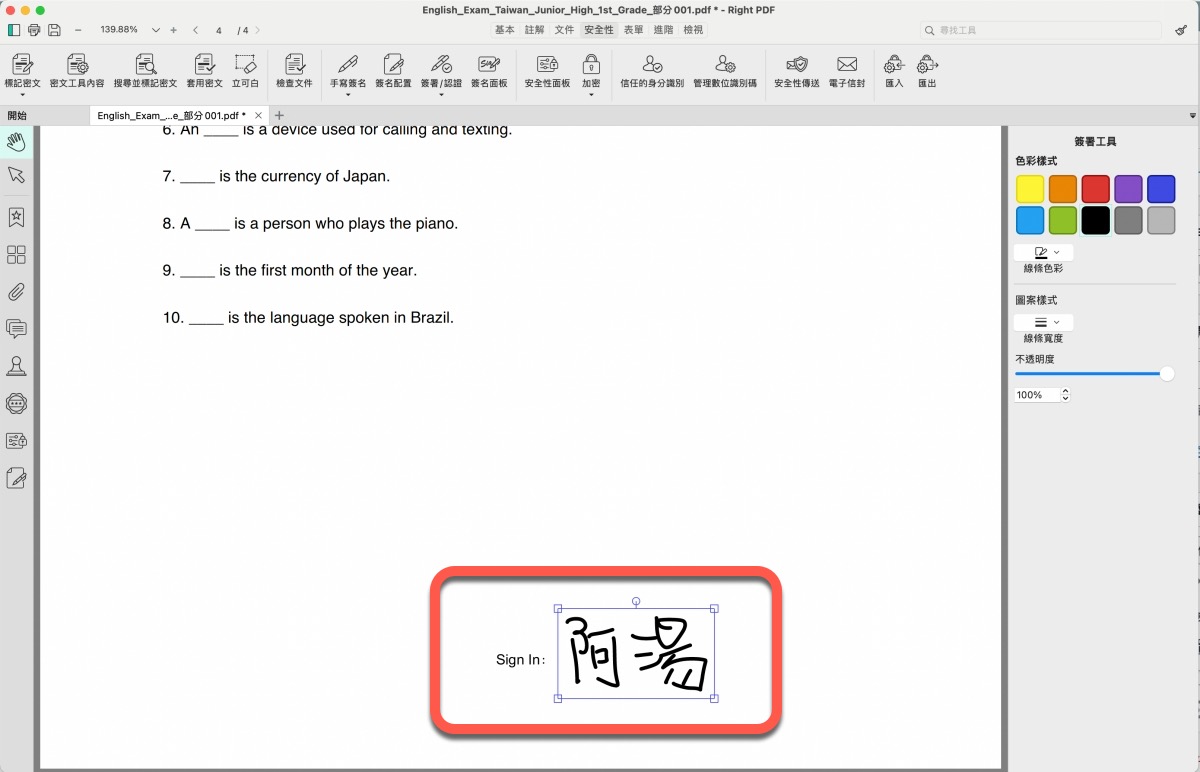Open 簽名配置 signature placement
The width and height of the screenshot is (1200, 772).
[393, 70]
